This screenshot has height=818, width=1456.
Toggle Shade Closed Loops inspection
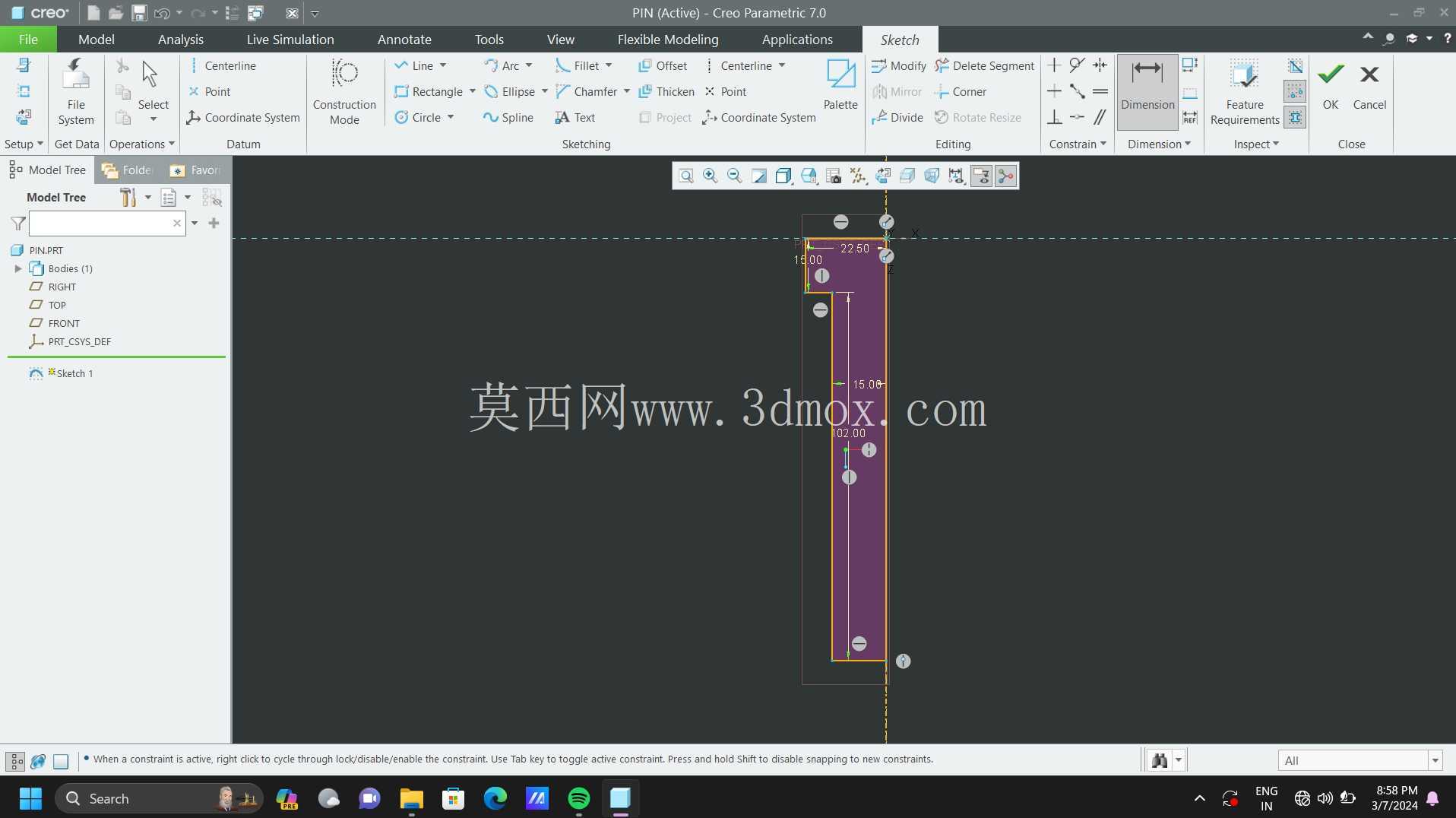point(1295,117)
